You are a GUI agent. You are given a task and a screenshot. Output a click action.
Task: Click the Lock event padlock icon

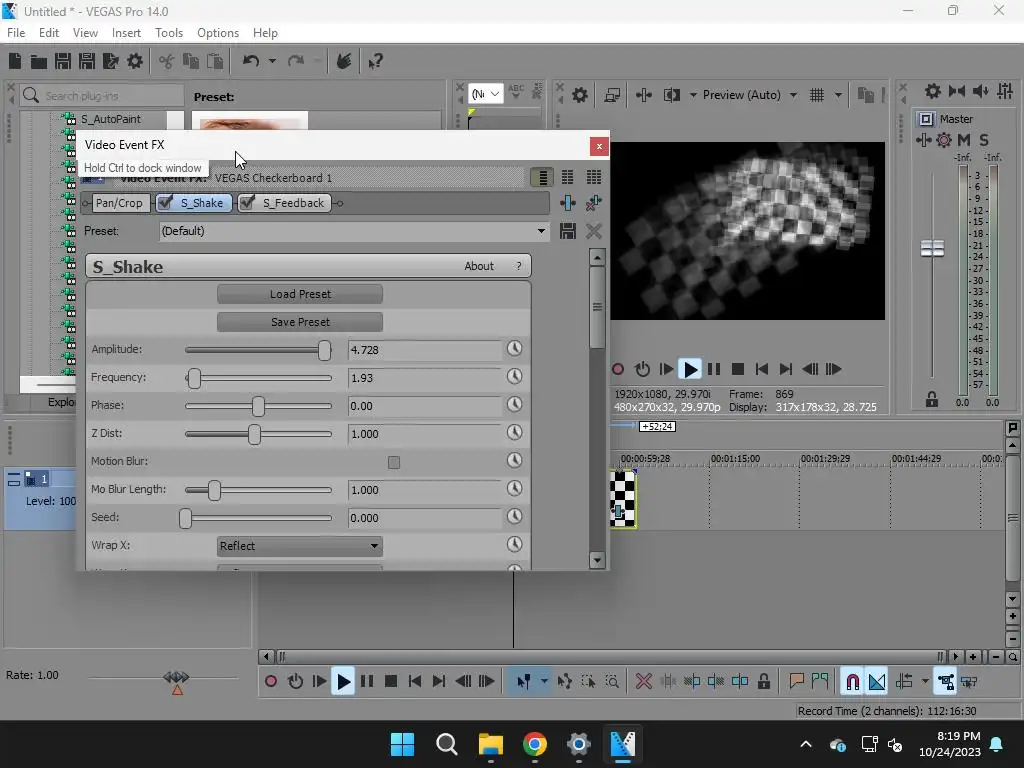[x=763, y=682]
